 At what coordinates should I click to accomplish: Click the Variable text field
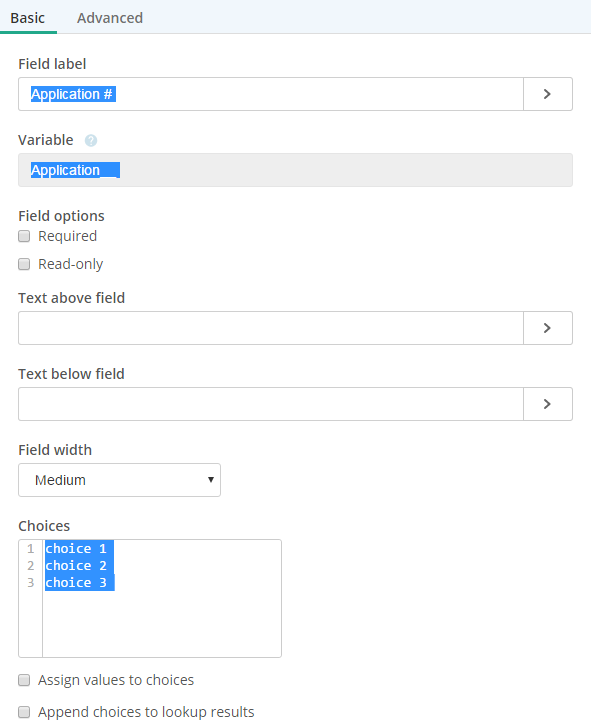295,170
